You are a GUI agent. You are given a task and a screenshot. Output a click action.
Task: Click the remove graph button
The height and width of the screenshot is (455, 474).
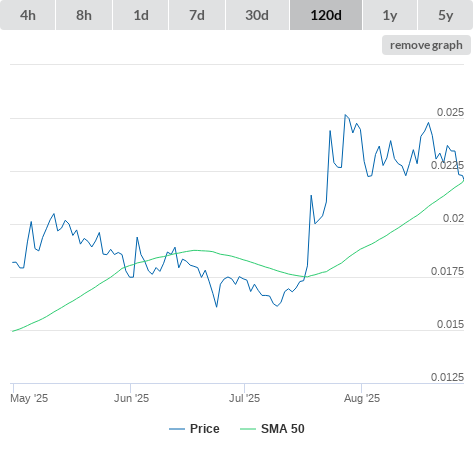click(426, 45)
